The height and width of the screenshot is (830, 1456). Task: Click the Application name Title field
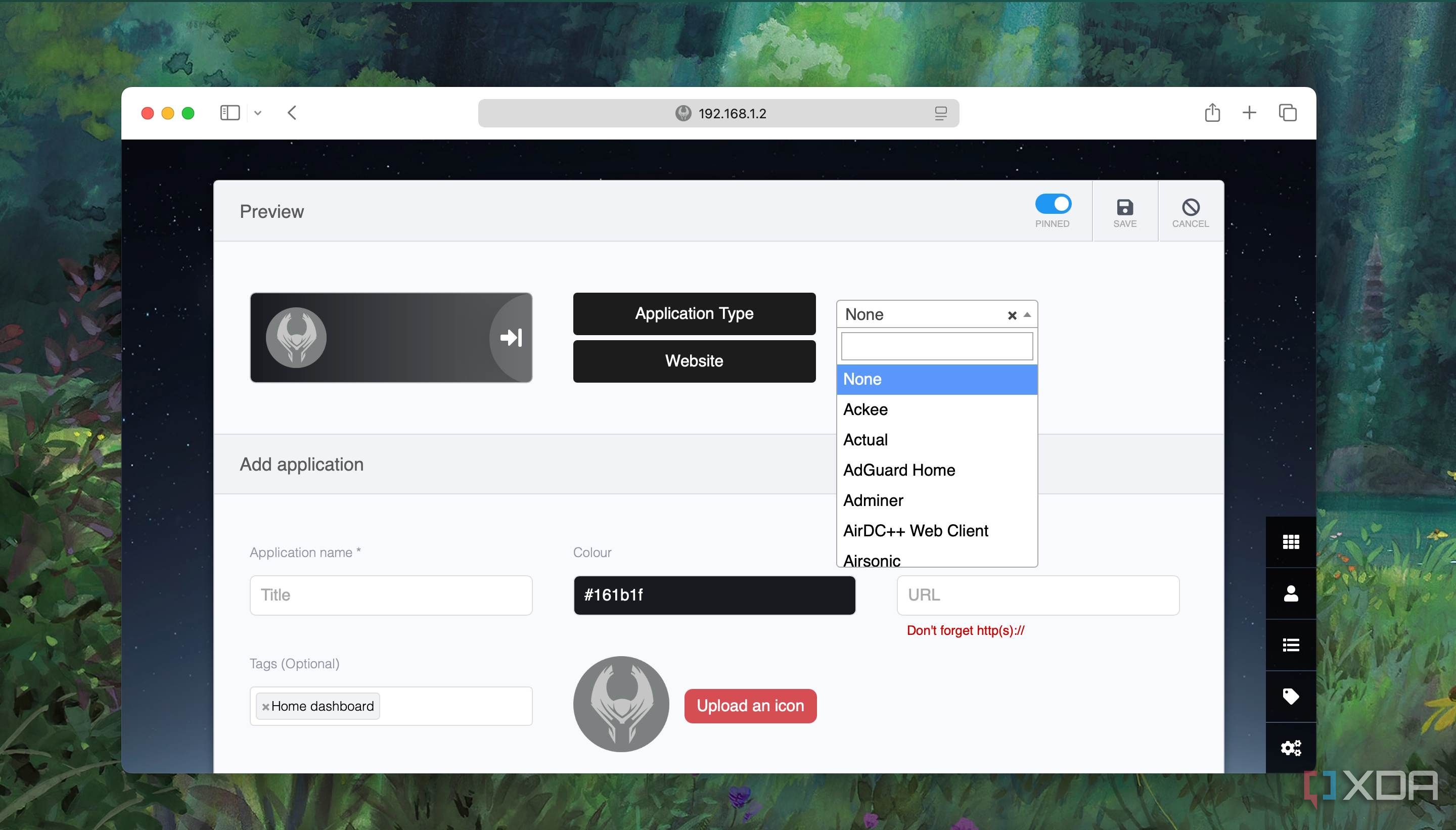[x=390, y=595]
